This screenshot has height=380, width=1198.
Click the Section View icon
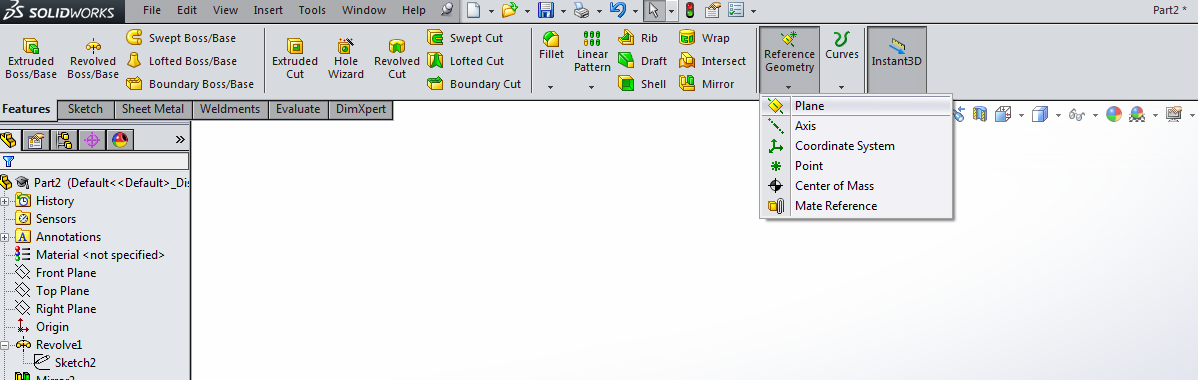[x=980, y=115]
